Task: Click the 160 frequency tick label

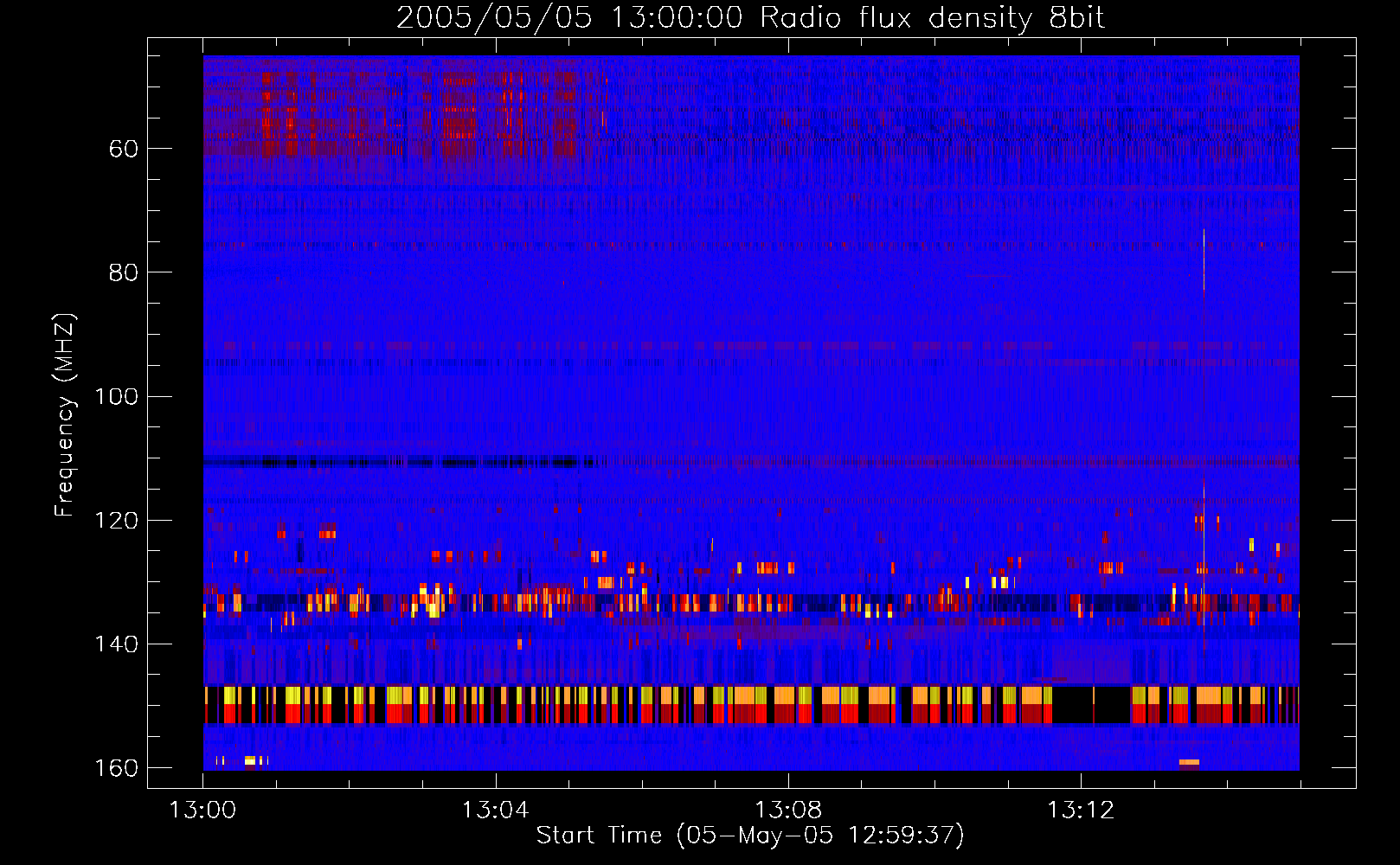Action: [116, 767]
